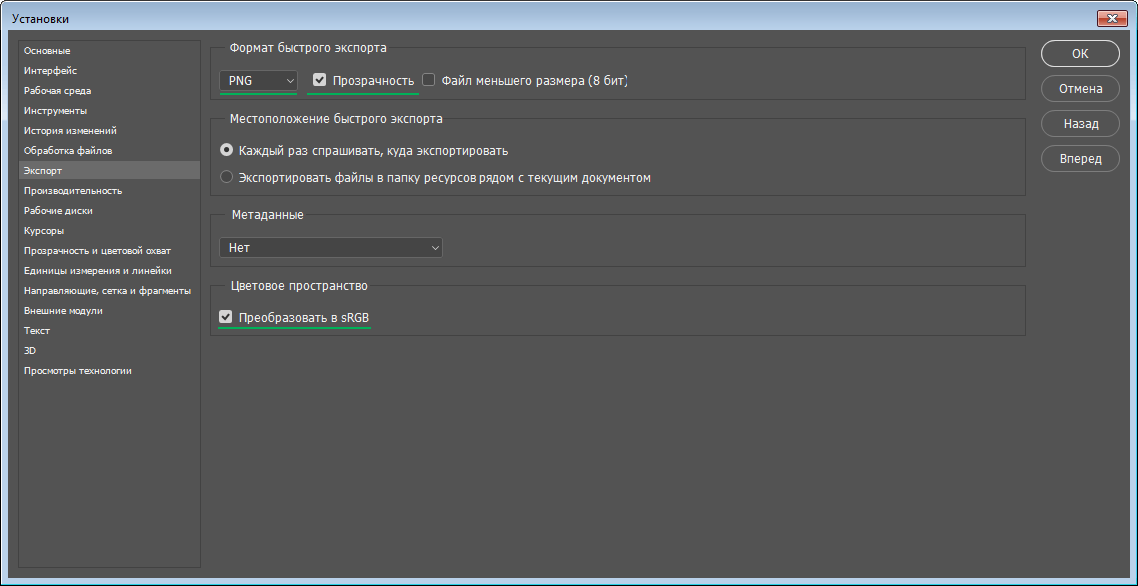Go to previous section with Назад
This screenshot has height=586, width=1138.
coord(1080,123)
